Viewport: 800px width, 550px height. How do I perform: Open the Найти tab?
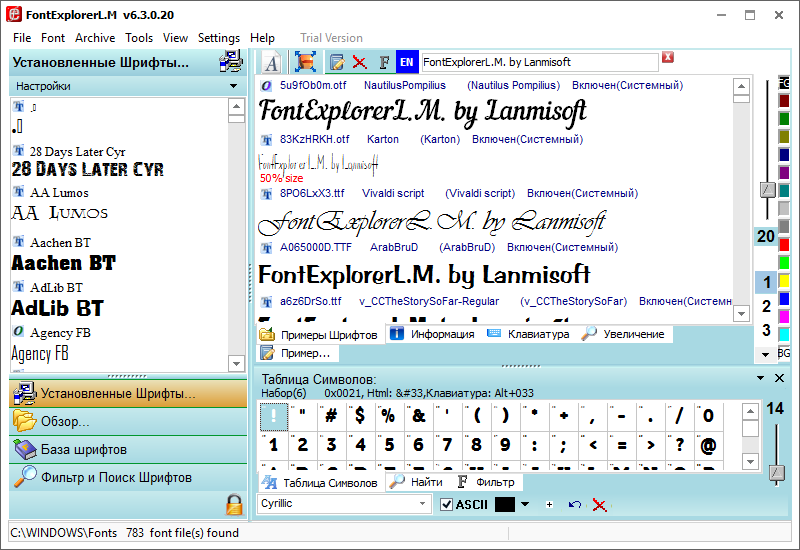(416, 482)
